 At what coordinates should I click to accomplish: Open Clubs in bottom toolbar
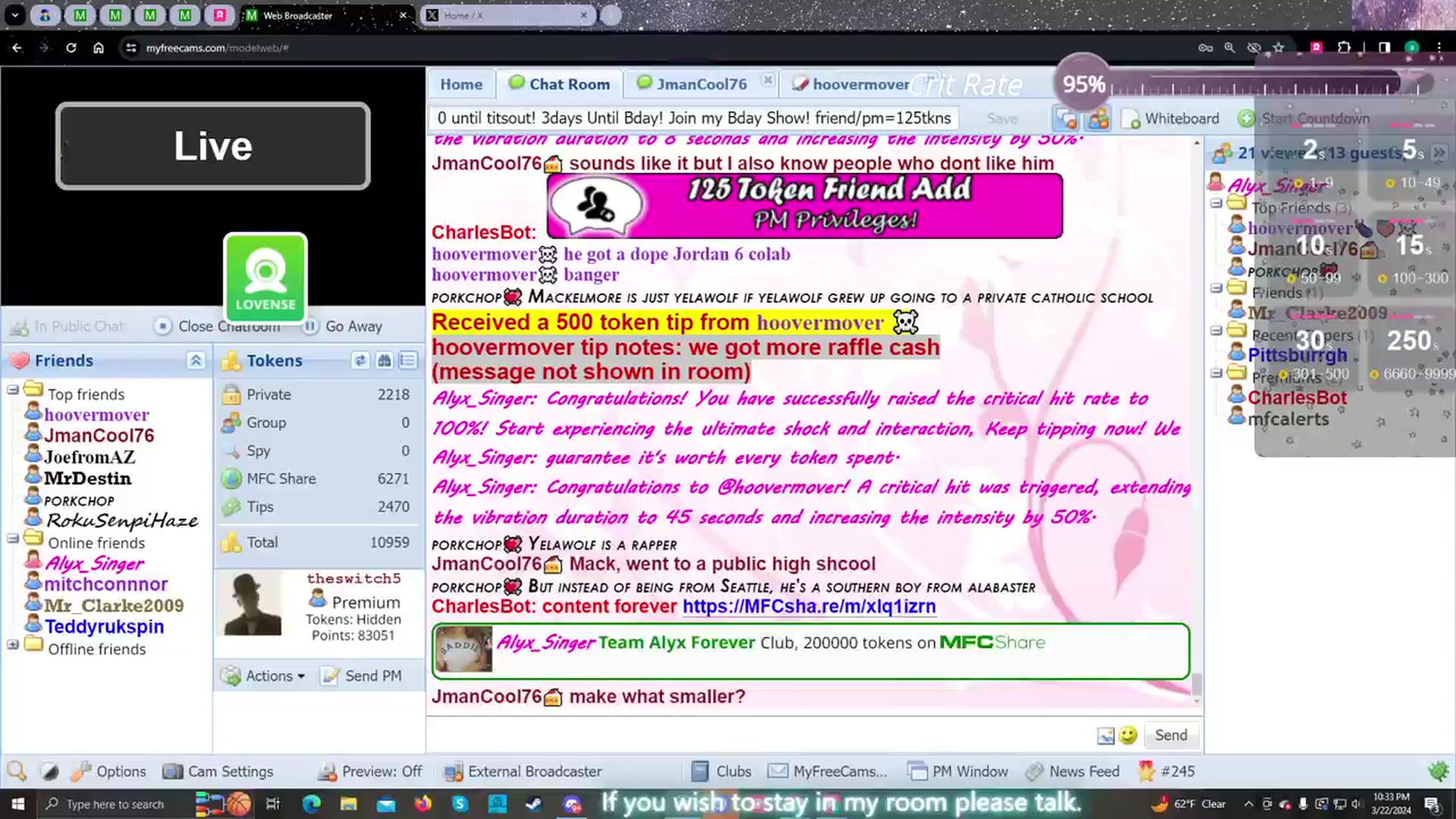[721, 771]
